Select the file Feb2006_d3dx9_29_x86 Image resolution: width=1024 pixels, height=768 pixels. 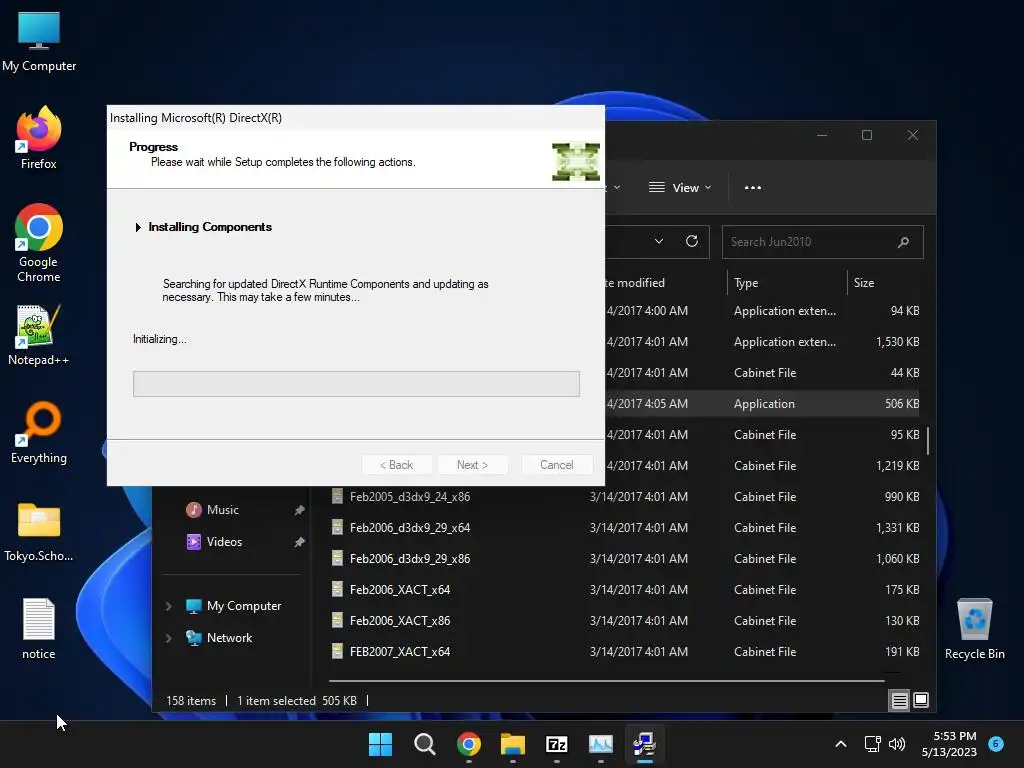point(409,559)
